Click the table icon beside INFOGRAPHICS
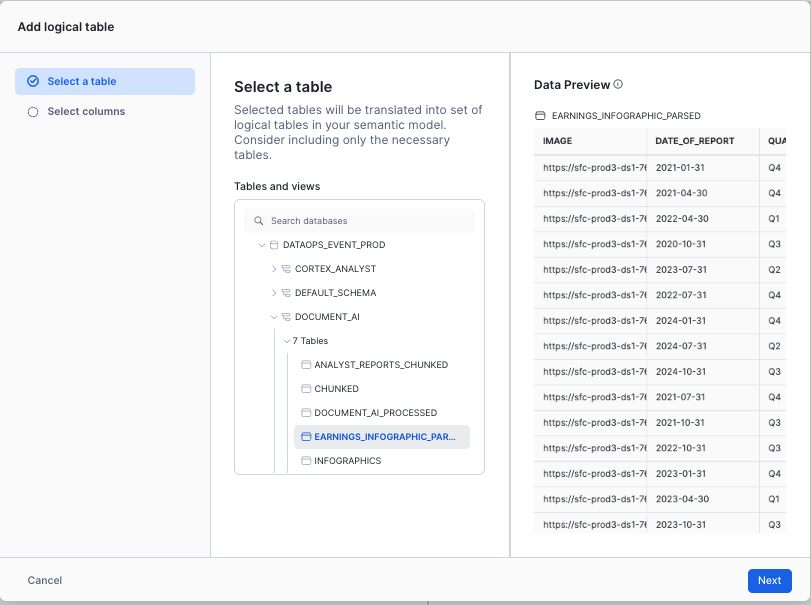 [306, 461]
